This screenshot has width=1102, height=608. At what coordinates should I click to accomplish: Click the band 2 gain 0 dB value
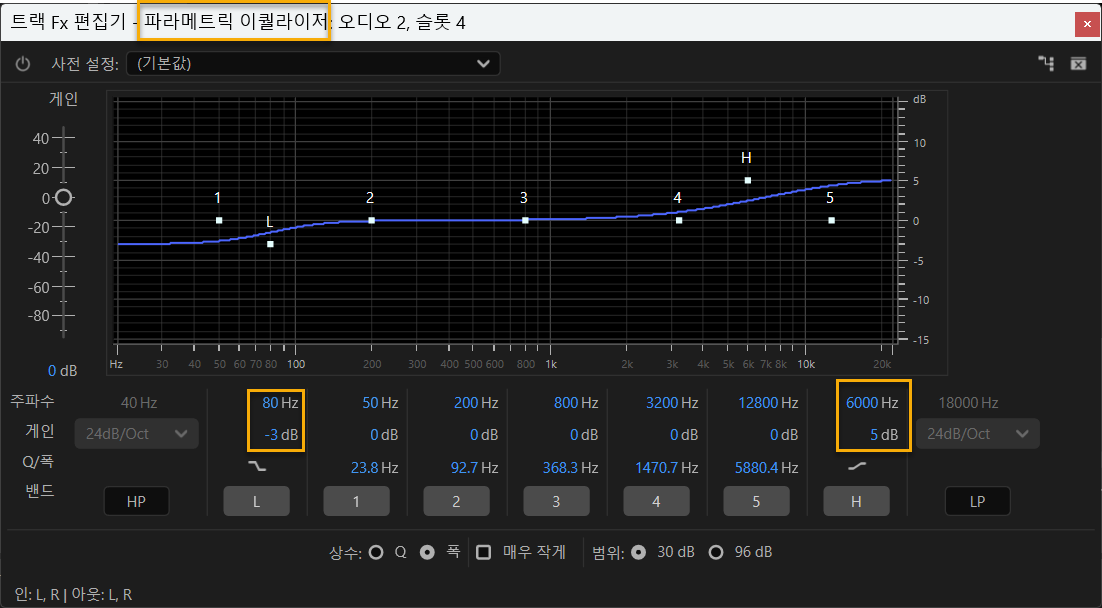coord(484,435)
